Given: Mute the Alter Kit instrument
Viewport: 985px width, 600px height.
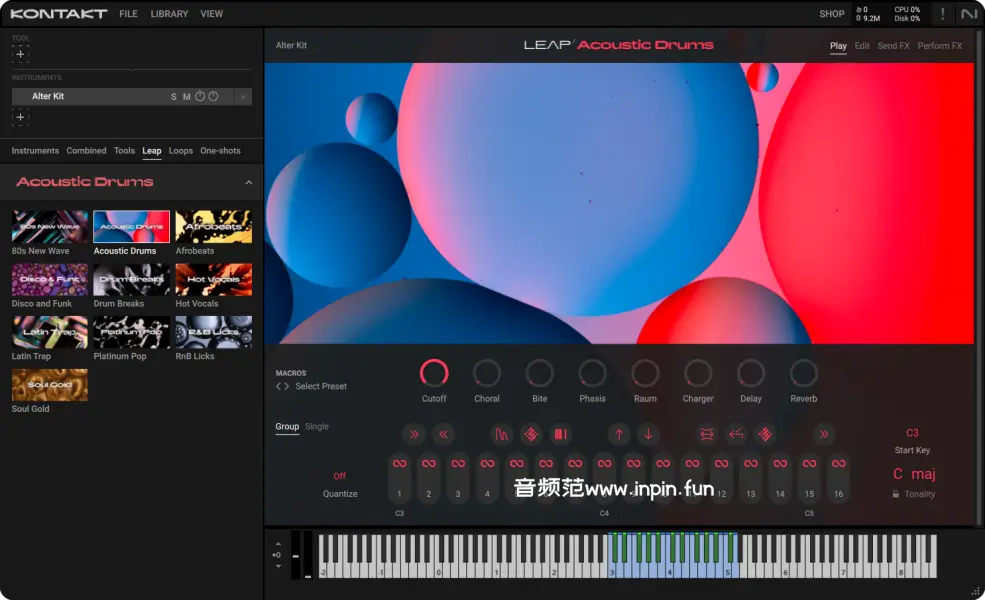Looking at the screenshot, I should pos(186,97).
